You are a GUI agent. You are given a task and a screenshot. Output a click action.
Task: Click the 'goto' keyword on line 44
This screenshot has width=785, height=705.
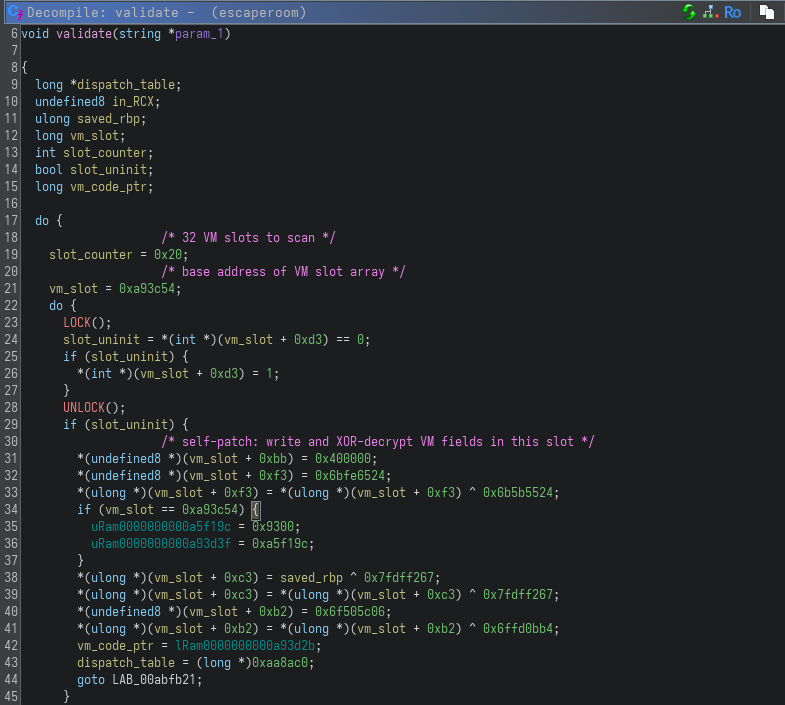coord(91,680)
